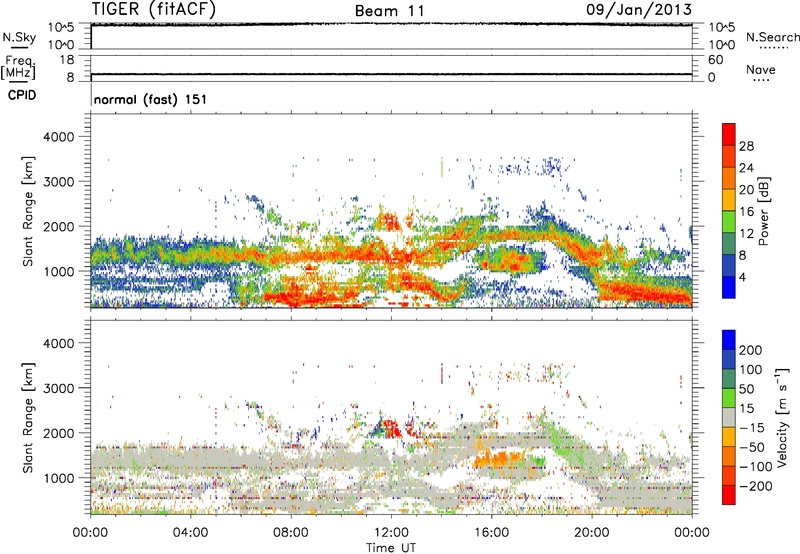
Task: Click the bright blue bottom segment of Power colorbar
Action: tap(729, 287)
